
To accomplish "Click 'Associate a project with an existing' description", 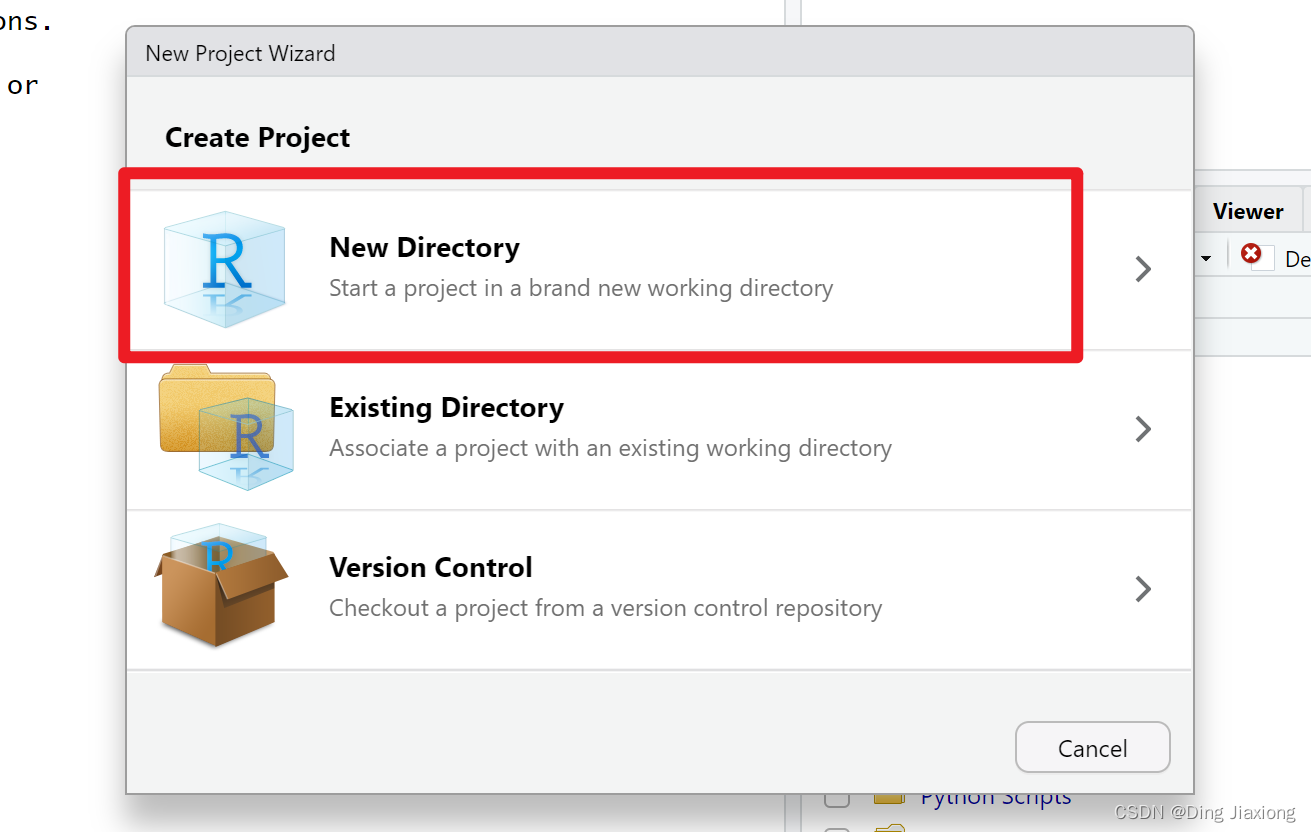I will pyautogui.click(x=610, y=448).
